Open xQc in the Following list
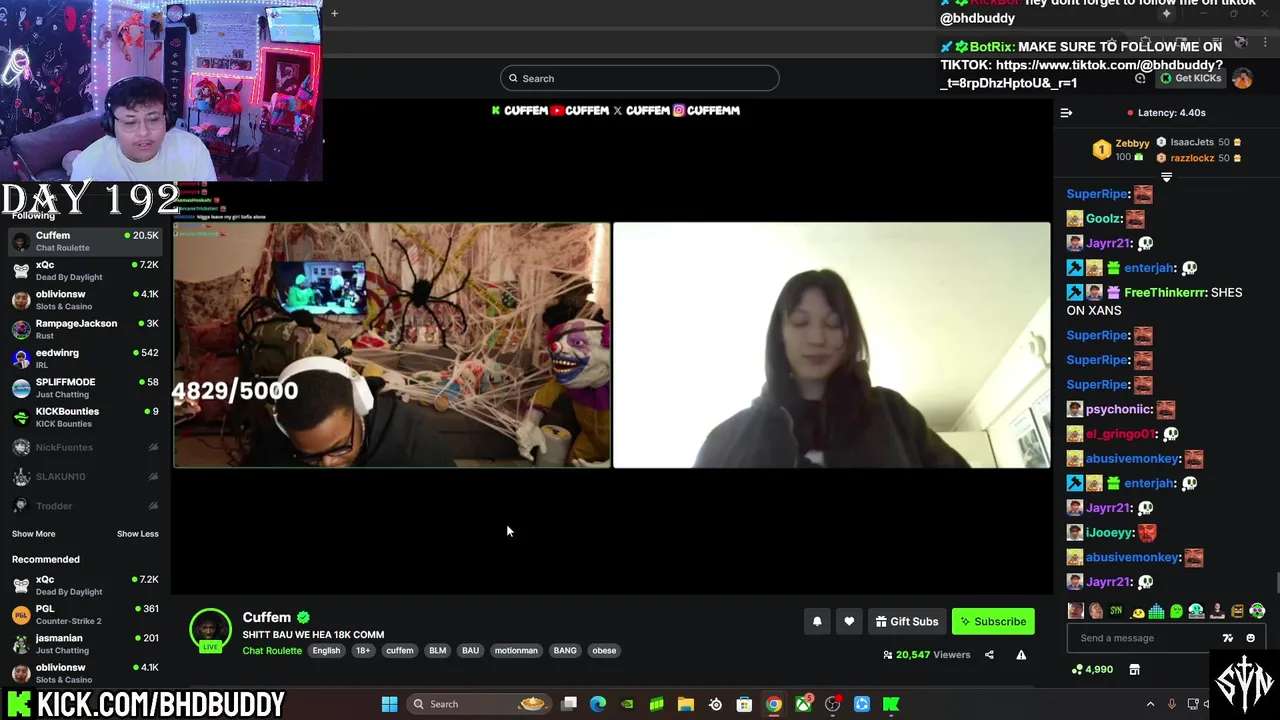 [x=85, y=271]
